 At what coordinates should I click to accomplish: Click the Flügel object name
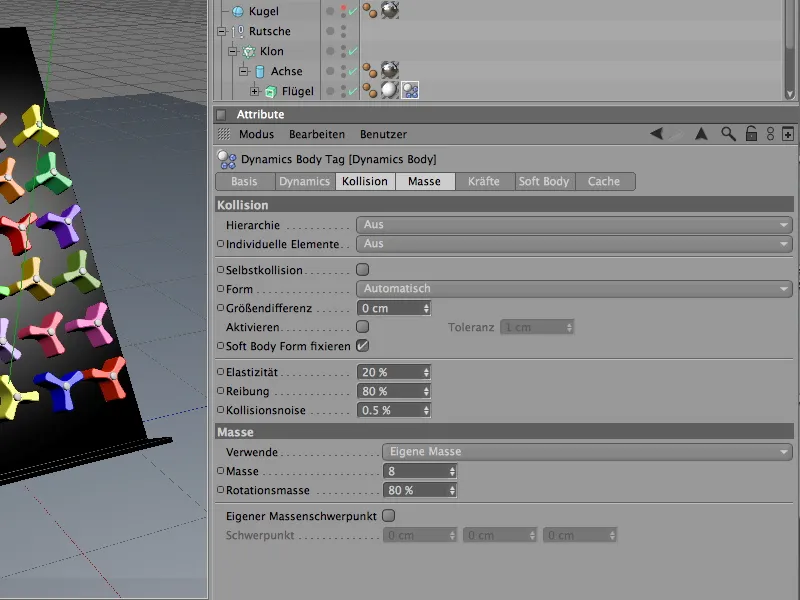click(x=297, y=91)
